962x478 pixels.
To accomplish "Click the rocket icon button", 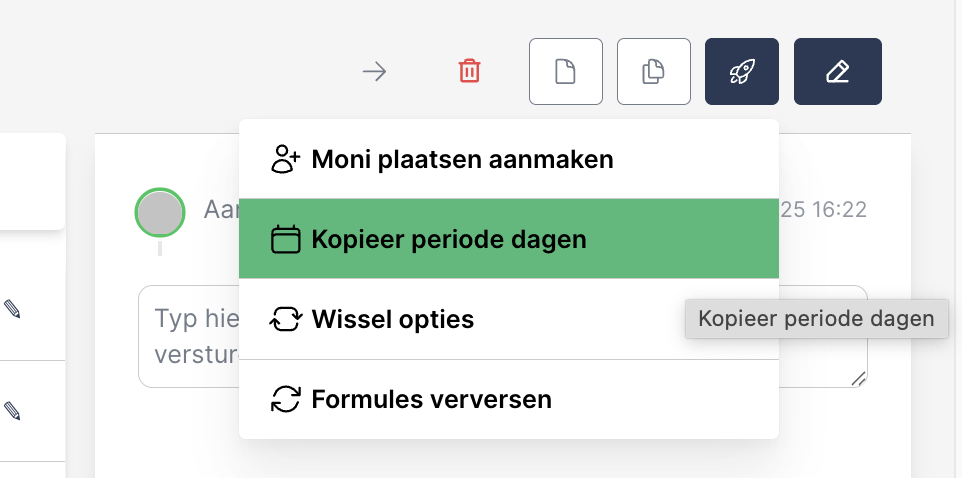I will tap(741, 72).
